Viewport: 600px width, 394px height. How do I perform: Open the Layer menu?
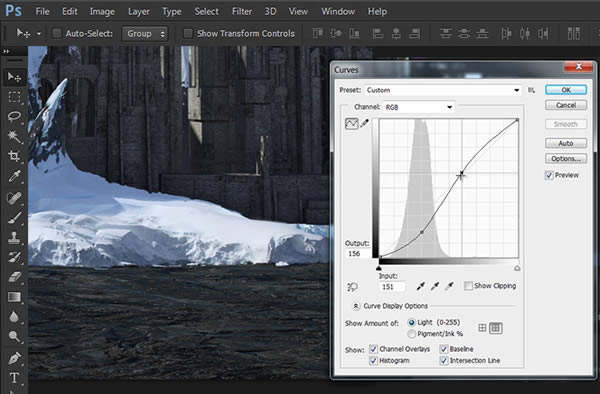point(139,11)
